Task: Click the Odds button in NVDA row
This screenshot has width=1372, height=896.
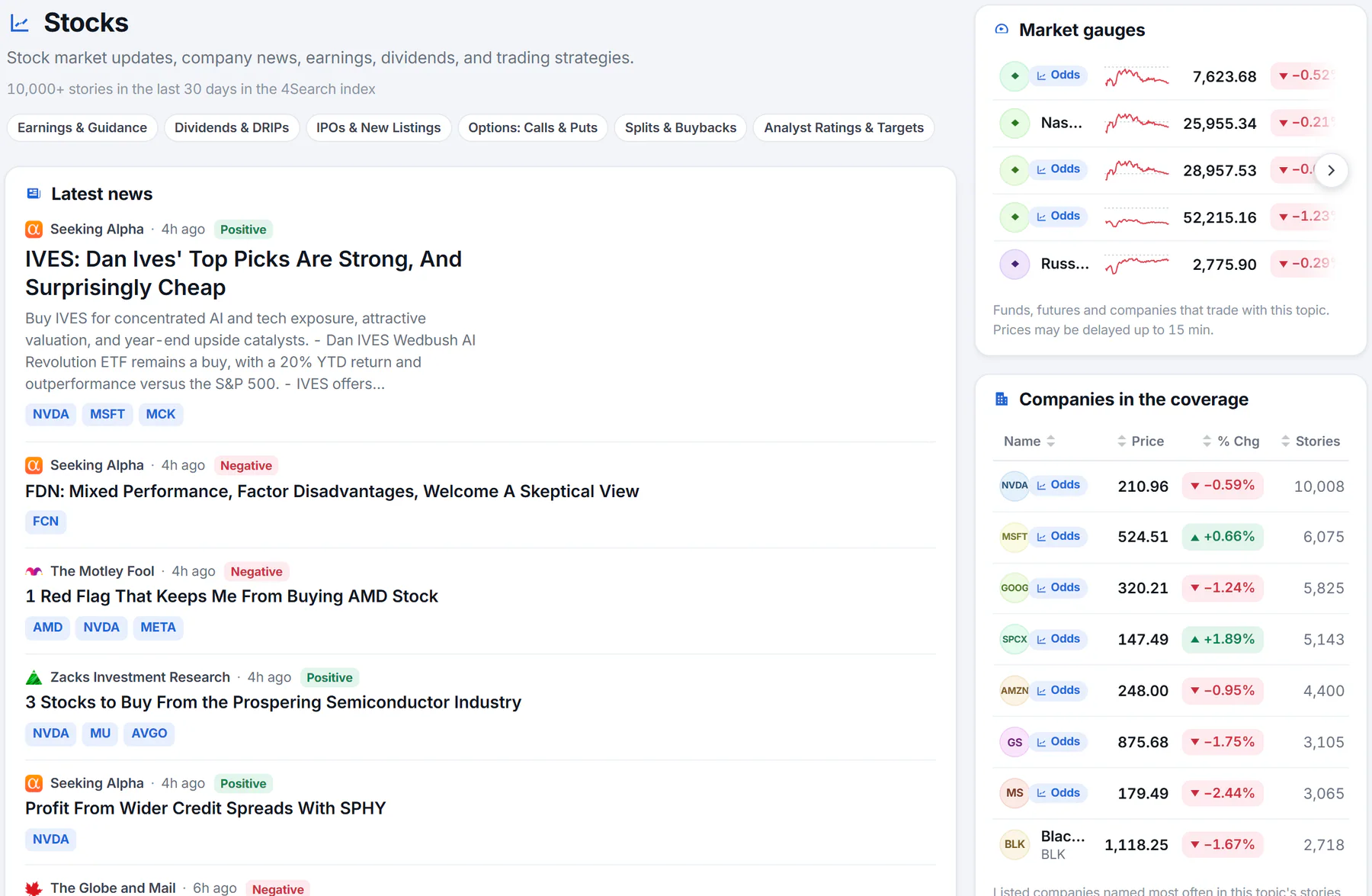Action: coord(1058,485)
